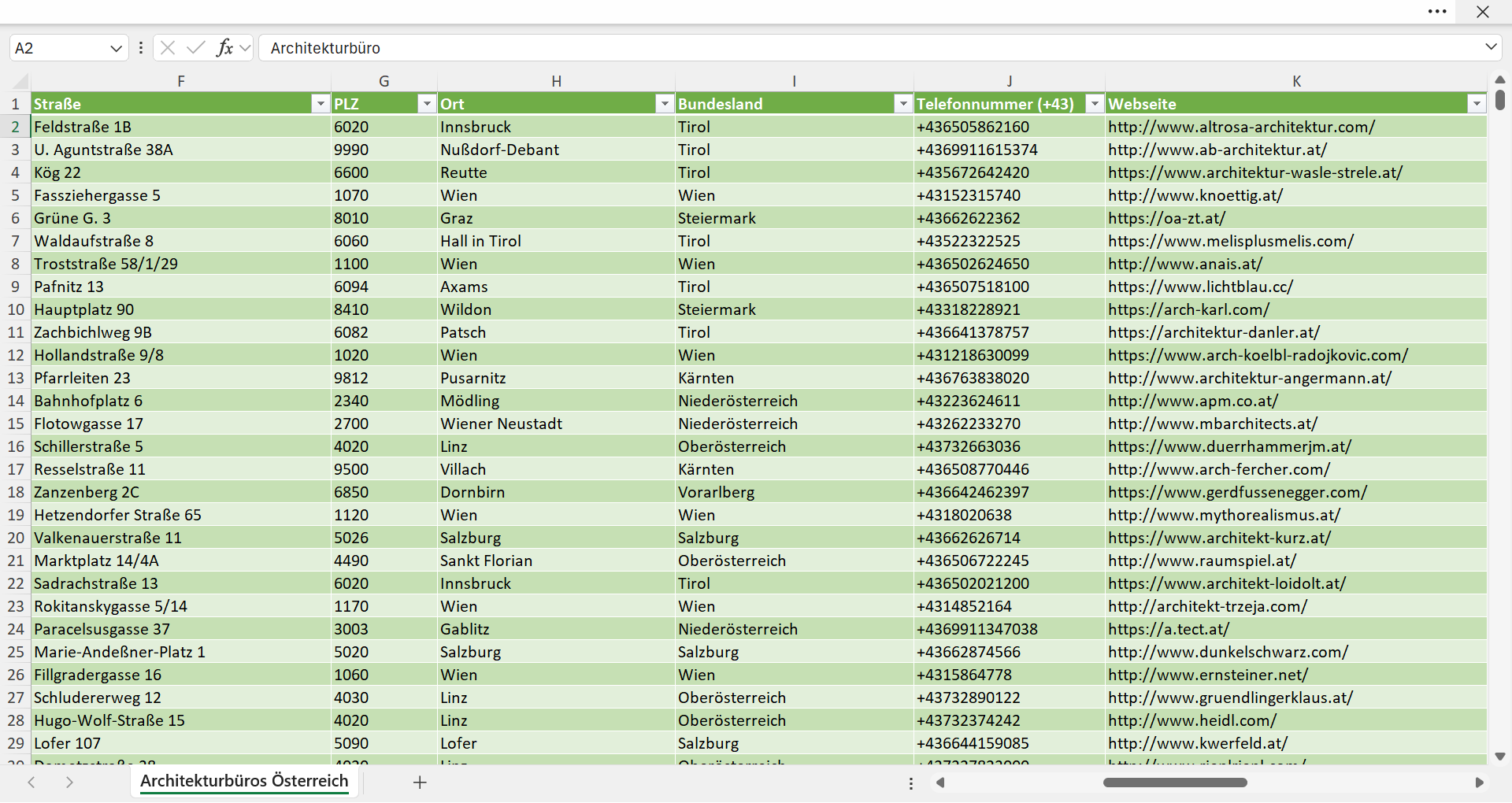Viewport: 1512px width, 803px height.
Task: Close the spreadsheet window
Action: click(x=1483, y=12)
